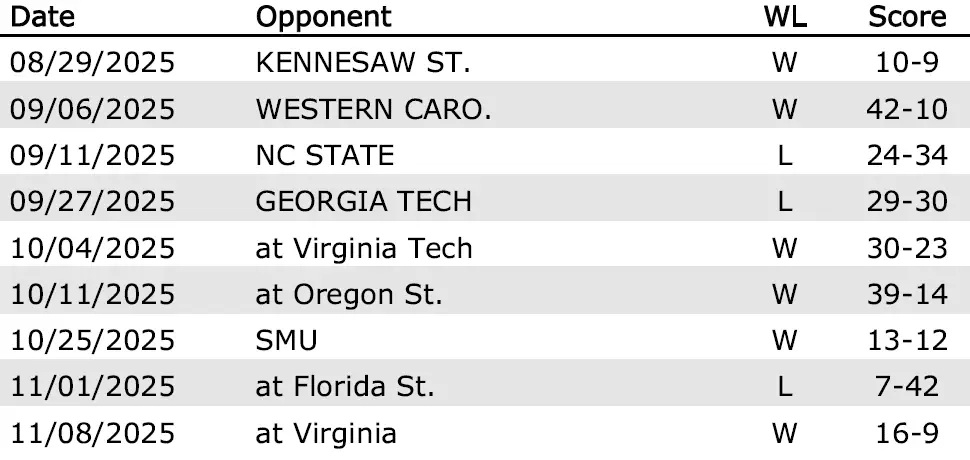
Task: Click the WL column header
Action: tap(785, 17)
